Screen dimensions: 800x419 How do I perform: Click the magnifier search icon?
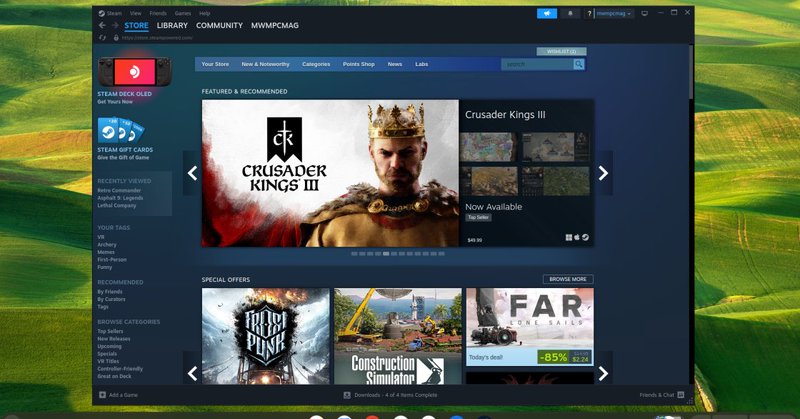[x=579, y=64]
